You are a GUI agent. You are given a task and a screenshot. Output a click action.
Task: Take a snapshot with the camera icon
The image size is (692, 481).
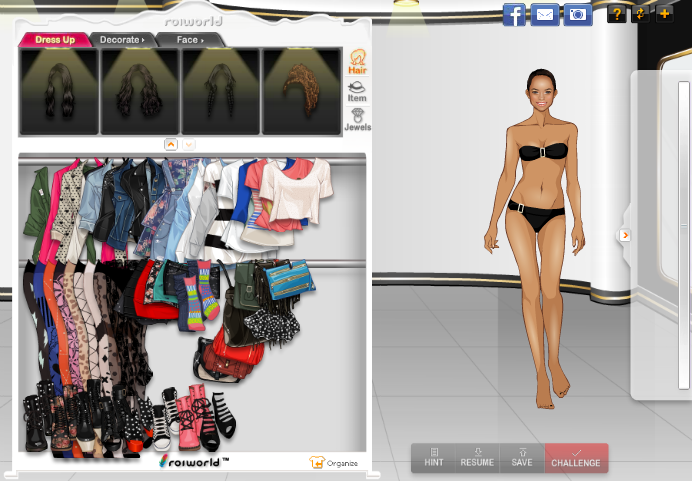click(x=576, y=14)
